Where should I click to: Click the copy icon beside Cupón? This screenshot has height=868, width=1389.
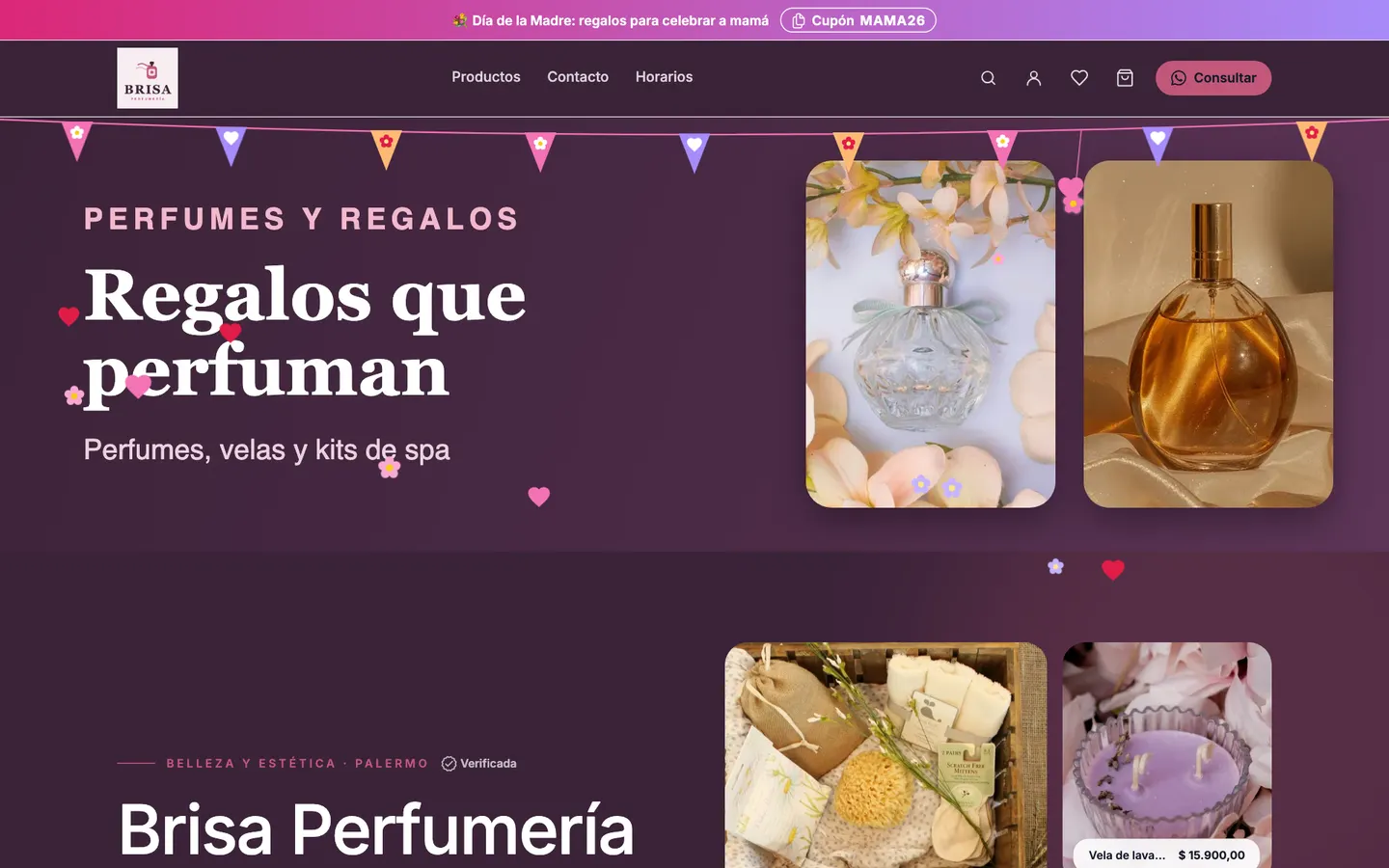[x=799, y=20]
